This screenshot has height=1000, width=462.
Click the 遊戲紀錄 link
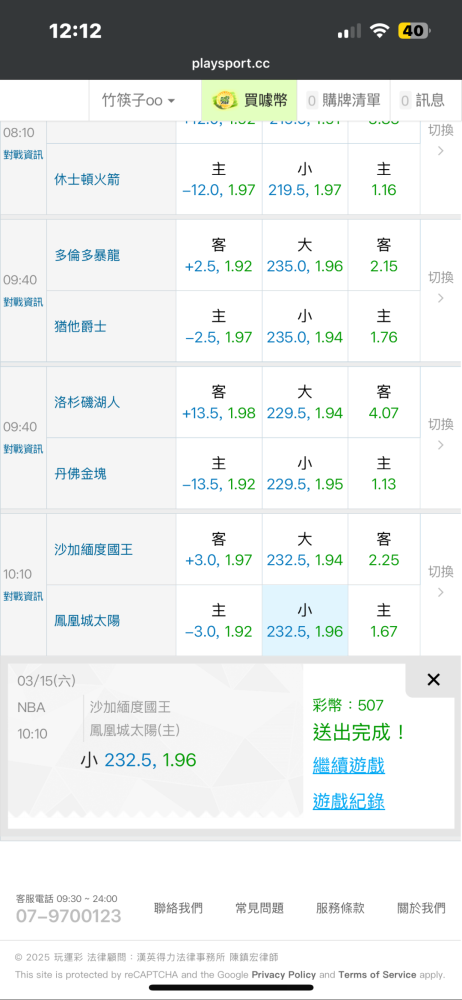(x=348, y=801)
